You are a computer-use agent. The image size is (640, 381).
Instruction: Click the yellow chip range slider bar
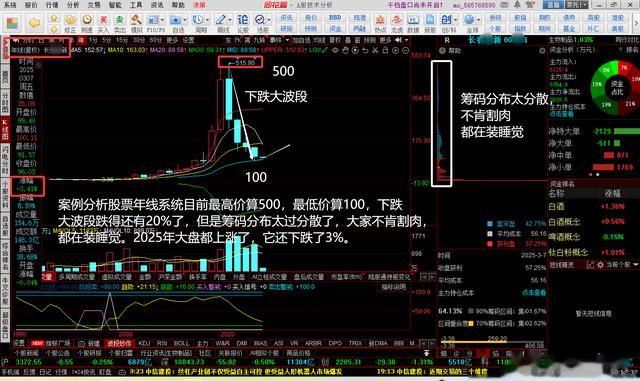tap(474, 342)
